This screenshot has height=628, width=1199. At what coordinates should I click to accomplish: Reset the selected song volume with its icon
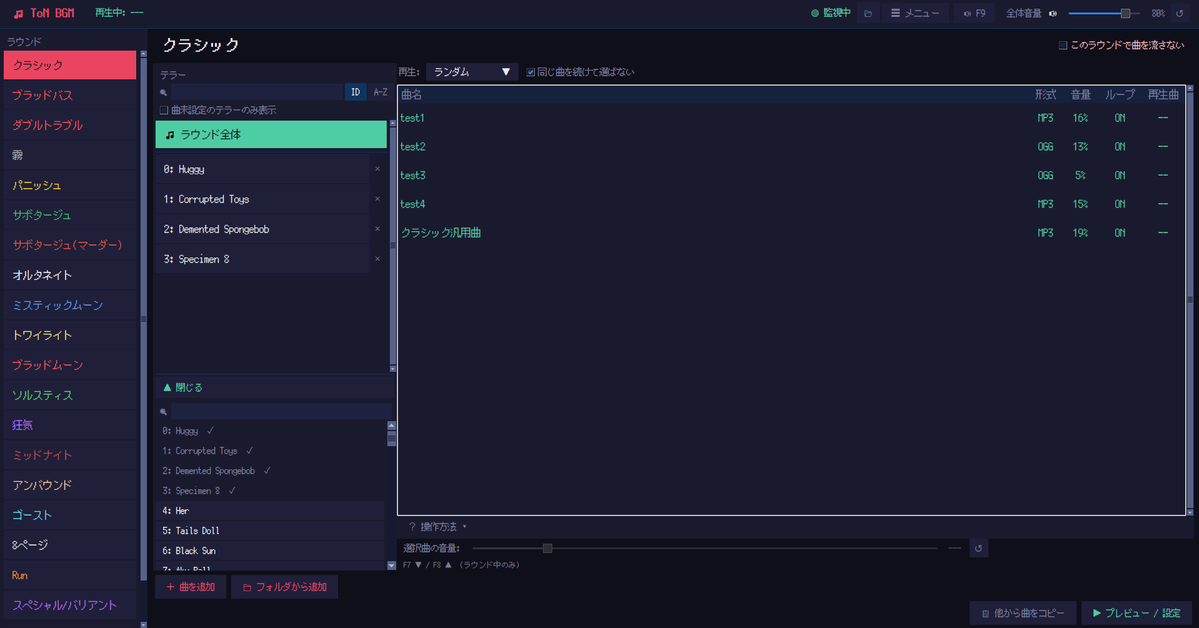[x=978, y=548]
